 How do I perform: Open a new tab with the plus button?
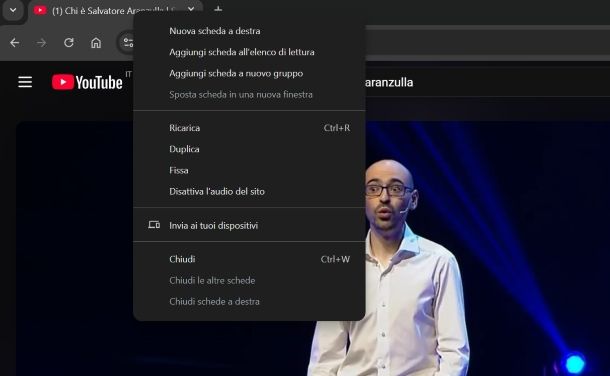[x=218, y=9]
